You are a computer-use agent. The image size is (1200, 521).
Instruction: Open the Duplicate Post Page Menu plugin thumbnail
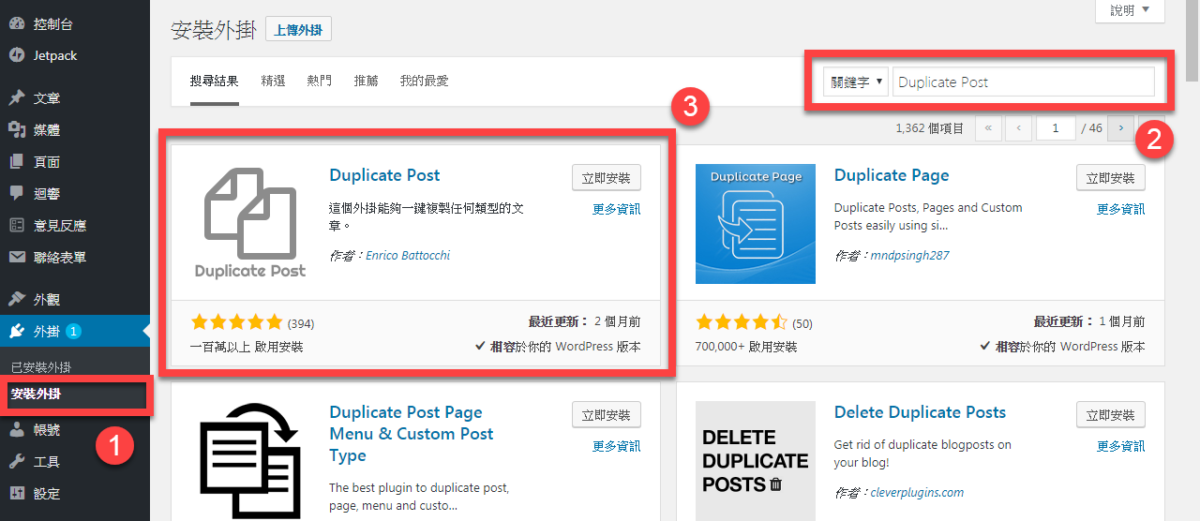[x=250, y=461]
